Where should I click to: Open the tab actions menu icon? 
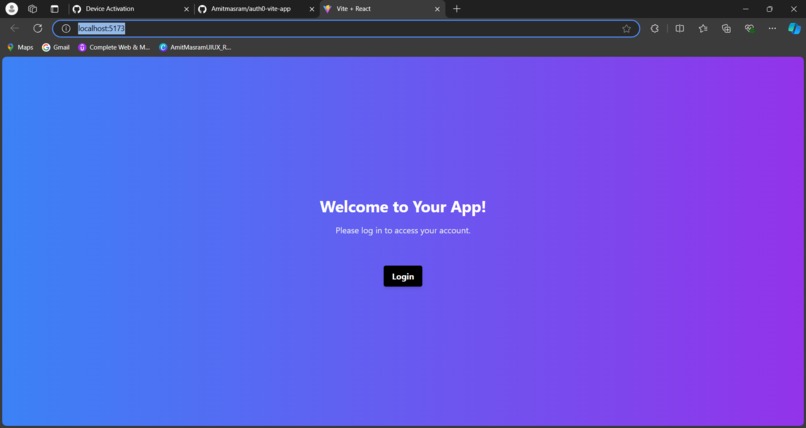click(54, 9)
